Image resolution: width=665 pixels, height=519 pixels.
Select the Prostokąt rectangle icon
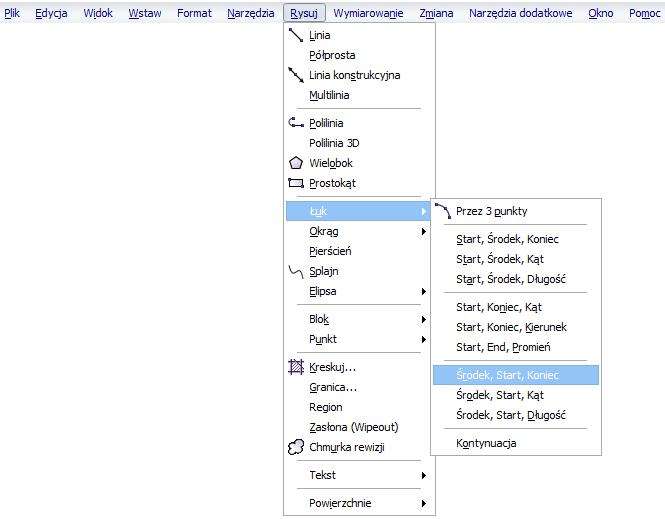click(296, 183)
